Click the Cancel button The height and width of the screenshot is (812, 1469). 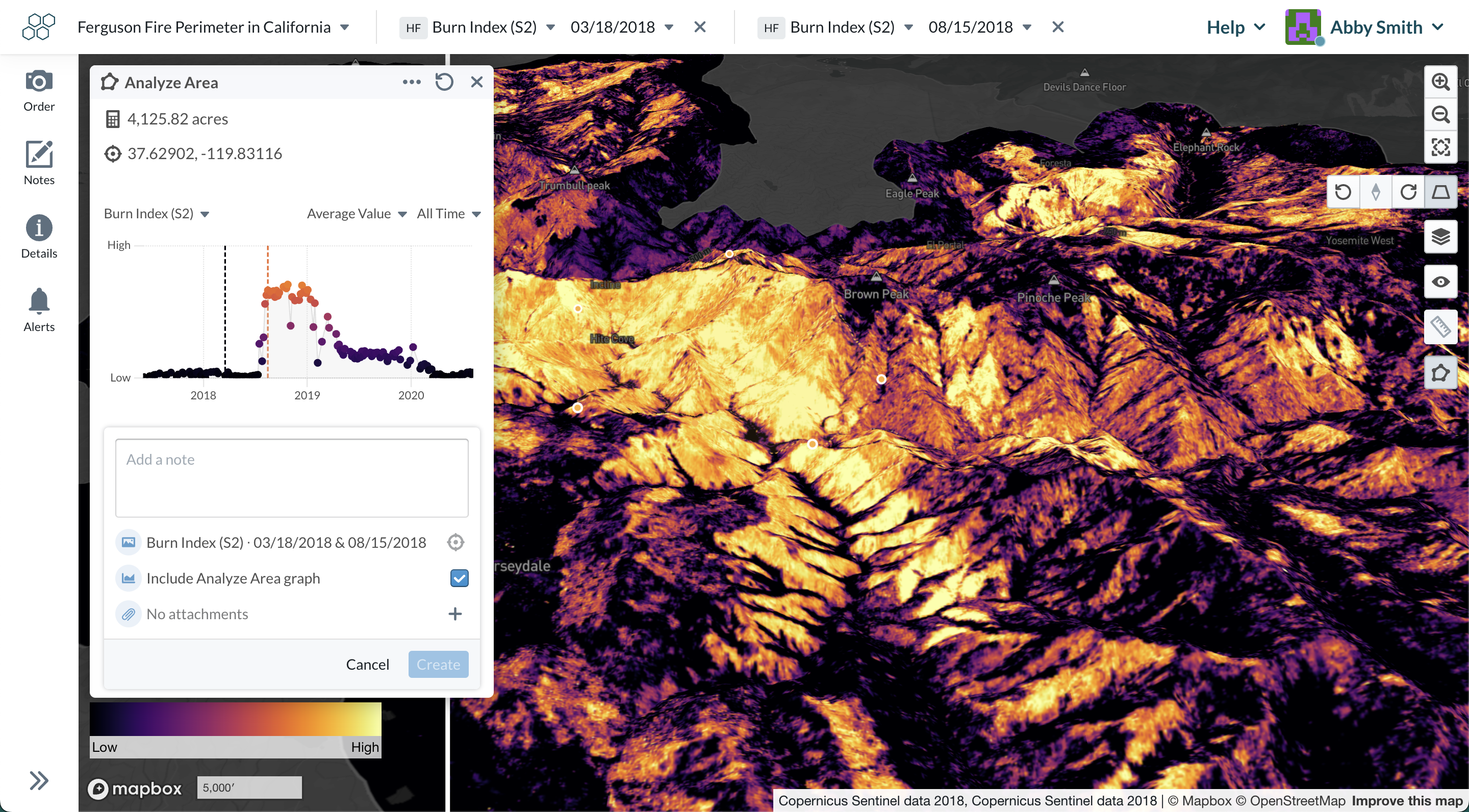367,664
